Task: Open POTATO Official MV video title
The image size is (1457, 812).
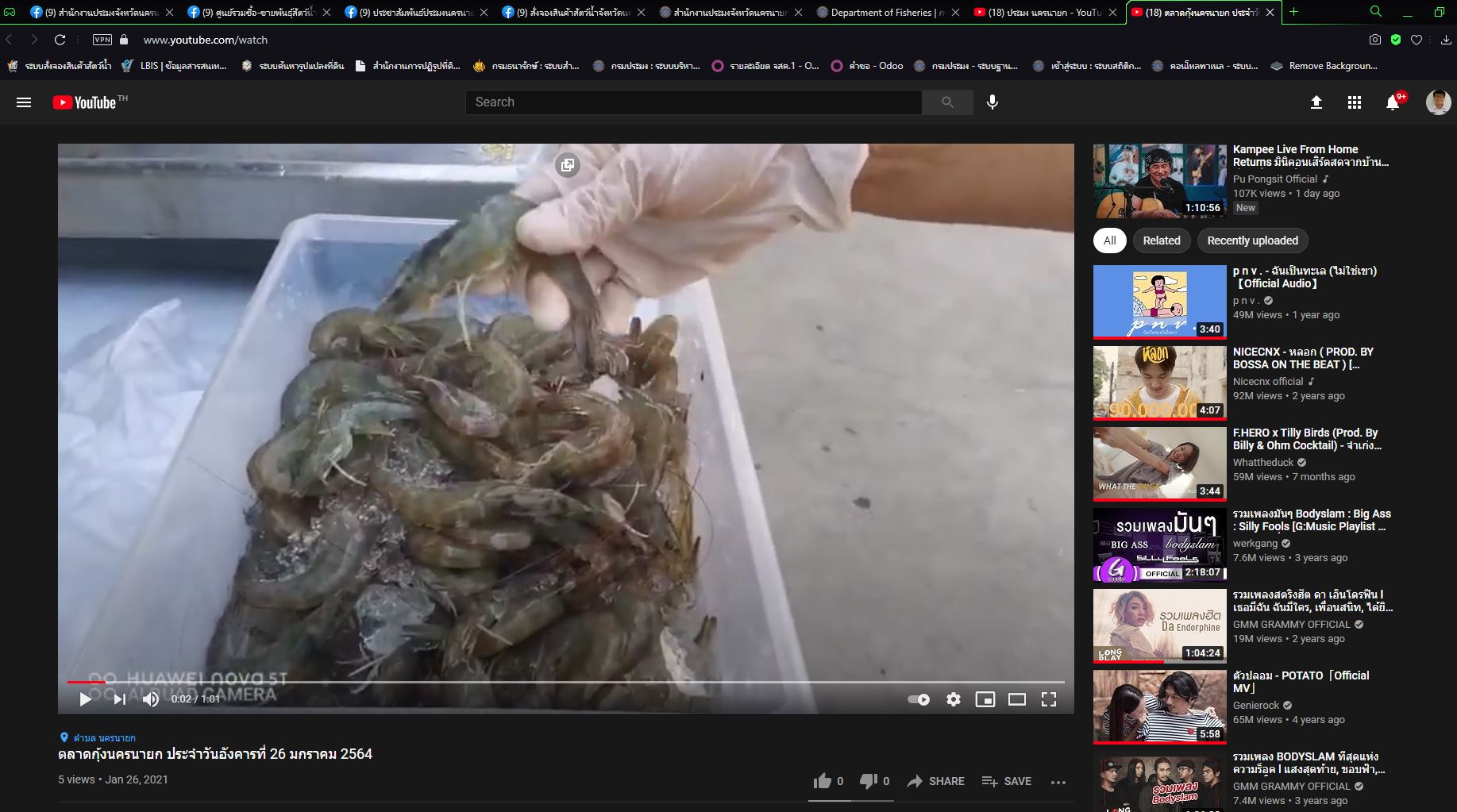Action: (x=1301, y=682)
